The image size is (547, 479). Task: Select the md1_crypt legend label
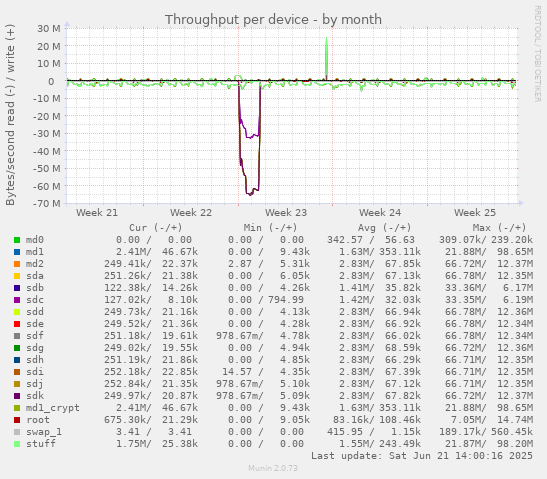point(53,408)
